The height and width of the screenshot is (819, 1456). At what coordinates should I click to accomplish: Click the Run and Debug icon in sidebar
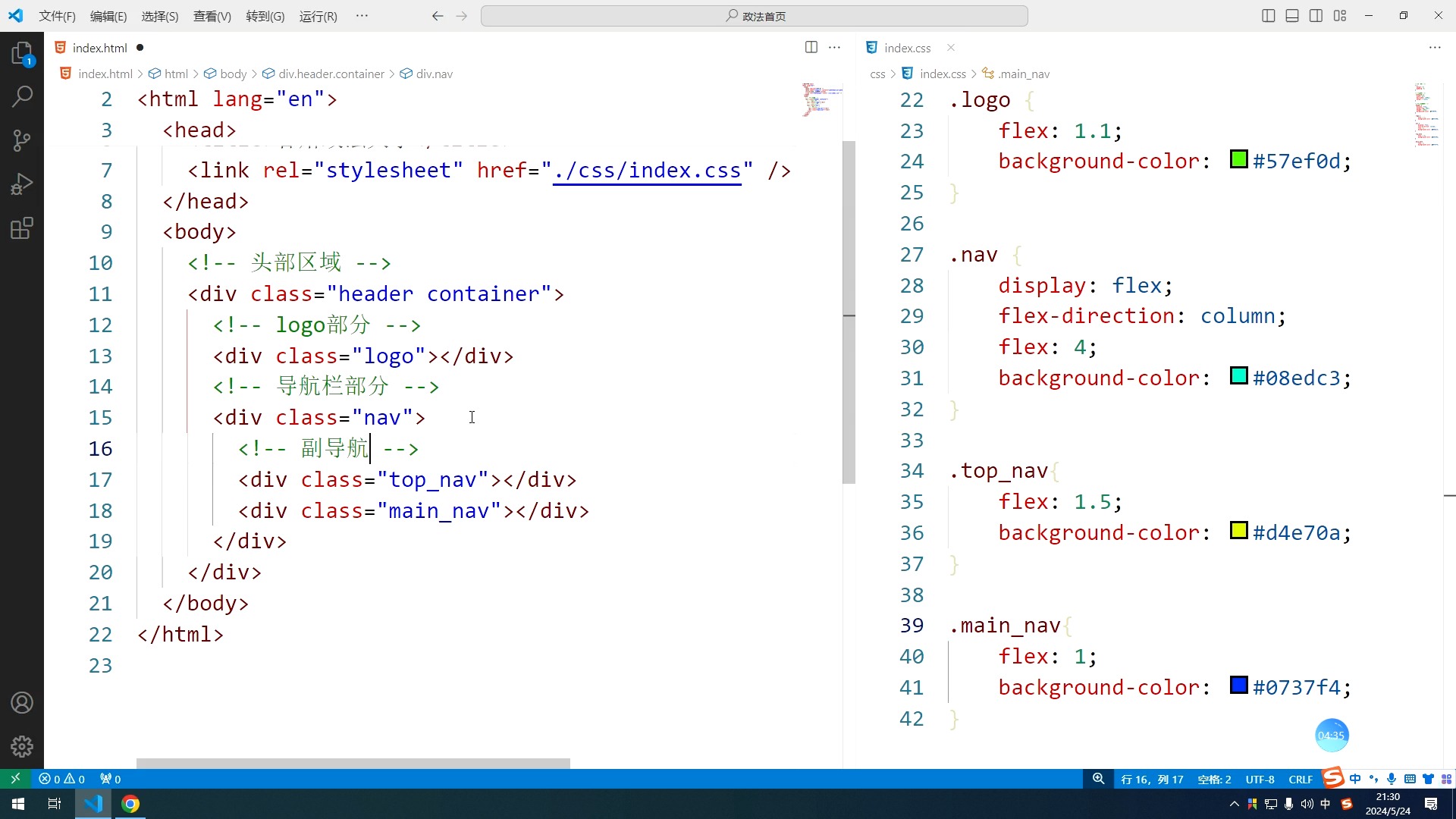[22, 184]
